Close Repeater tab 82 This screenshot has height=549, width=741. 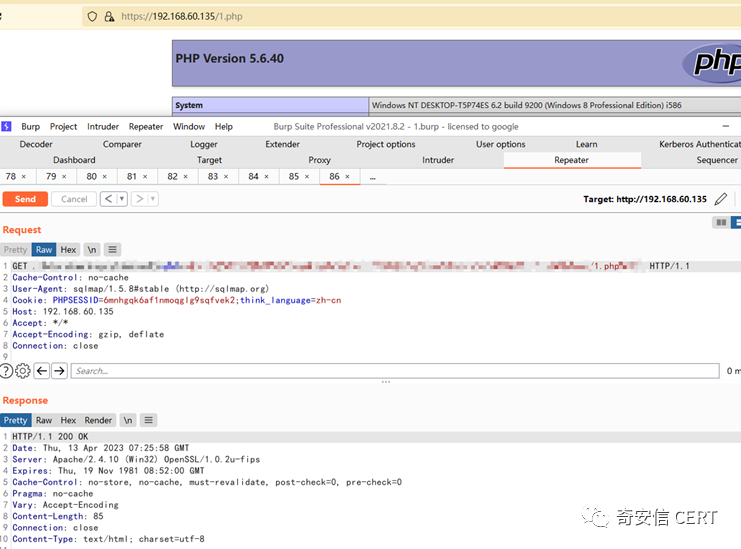point(186,177)
